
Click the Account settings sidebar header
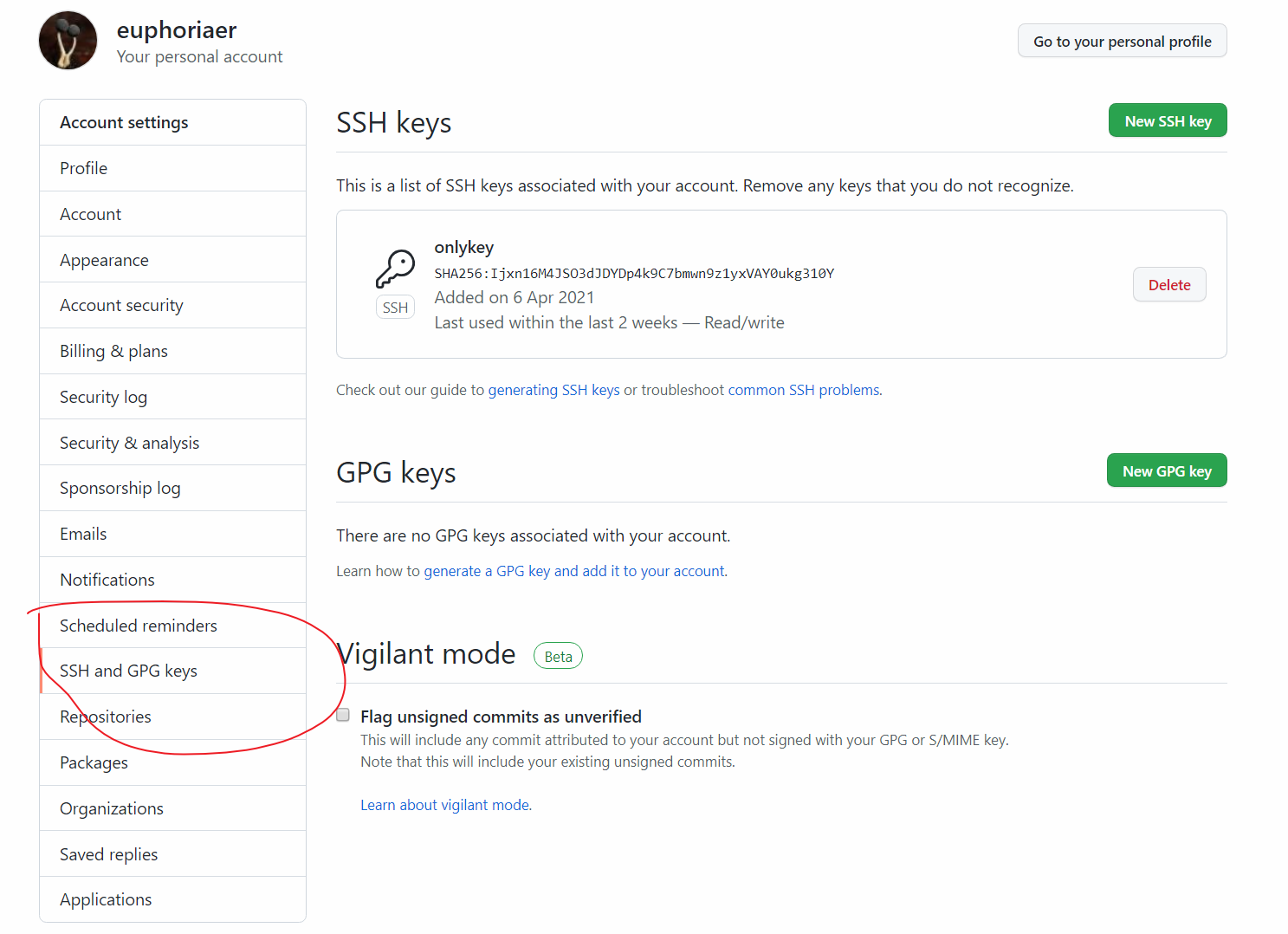point(172,122)
